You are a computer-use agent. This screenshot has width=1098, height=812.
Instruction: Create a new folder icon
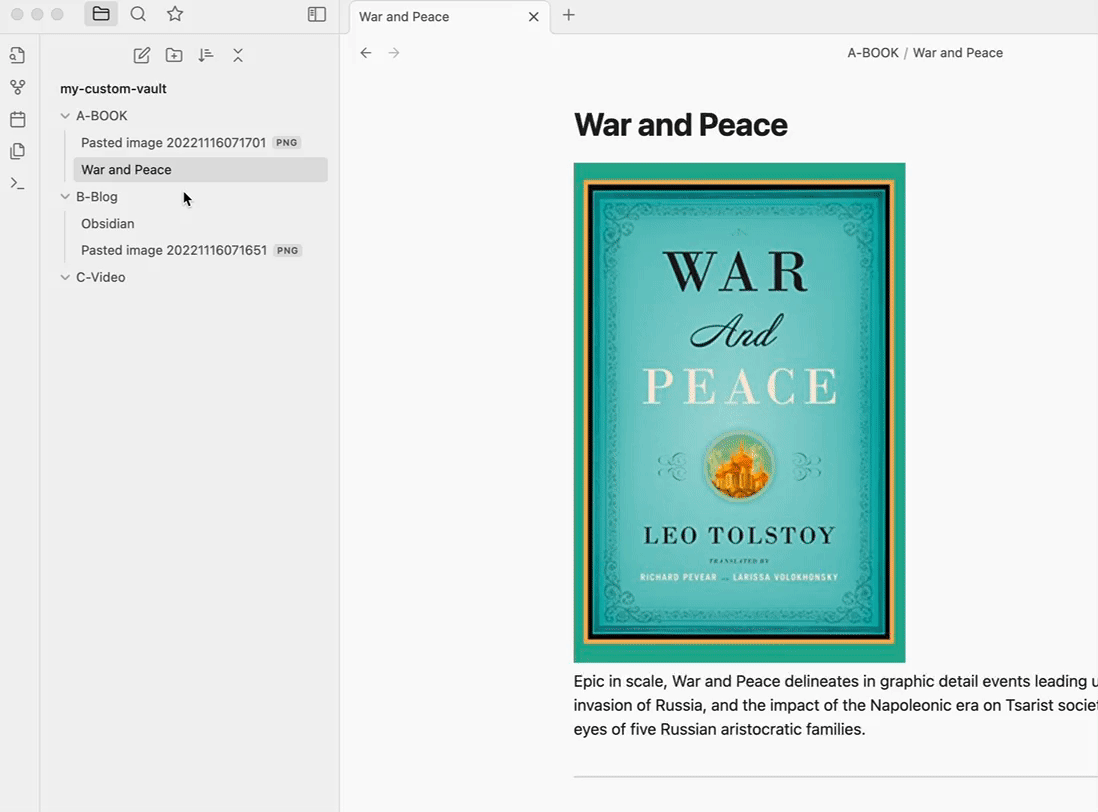174,55
